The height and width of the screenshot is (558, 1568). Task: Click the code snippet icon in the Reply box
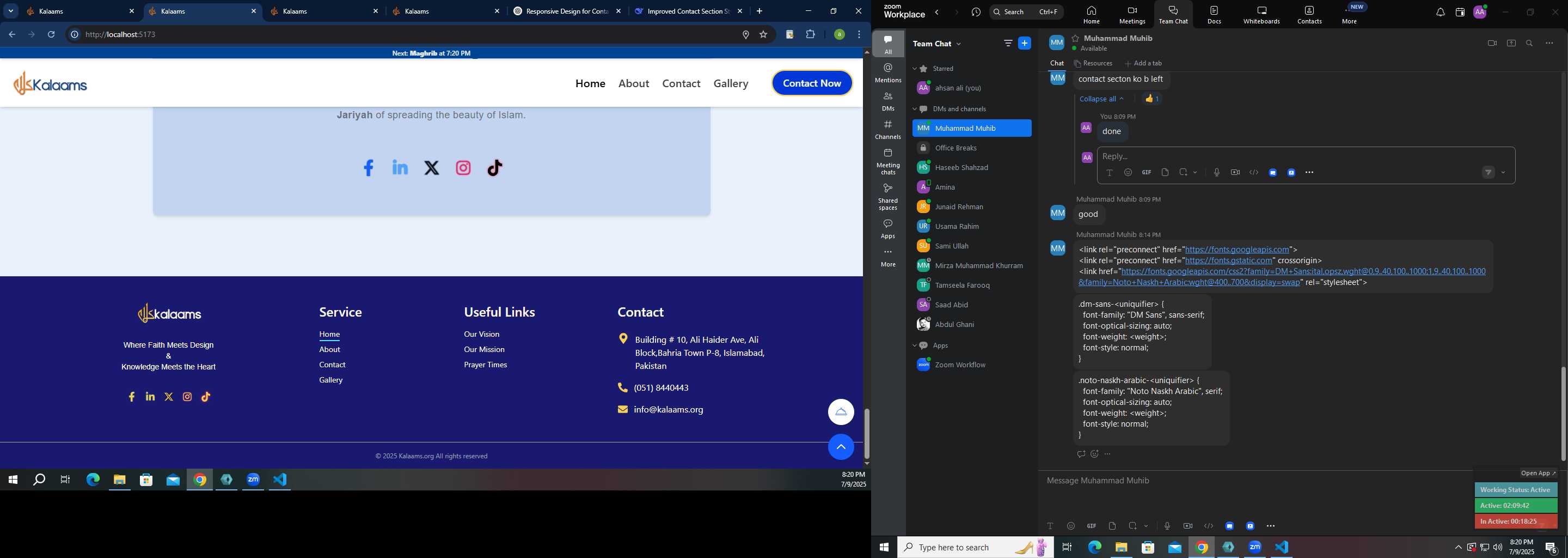1254,172
